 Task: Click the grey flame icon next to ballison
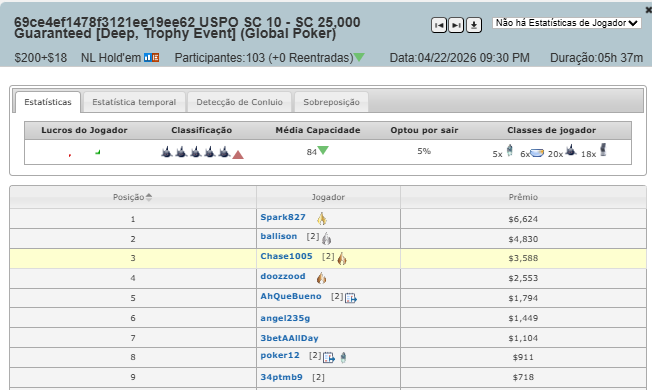pos(326,238)
